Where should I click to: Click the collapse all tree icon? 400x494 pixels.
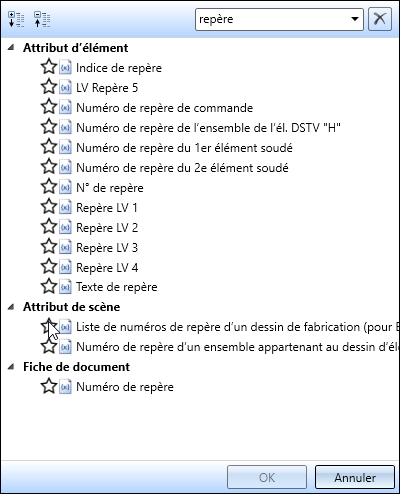click(x=42, y=20)
